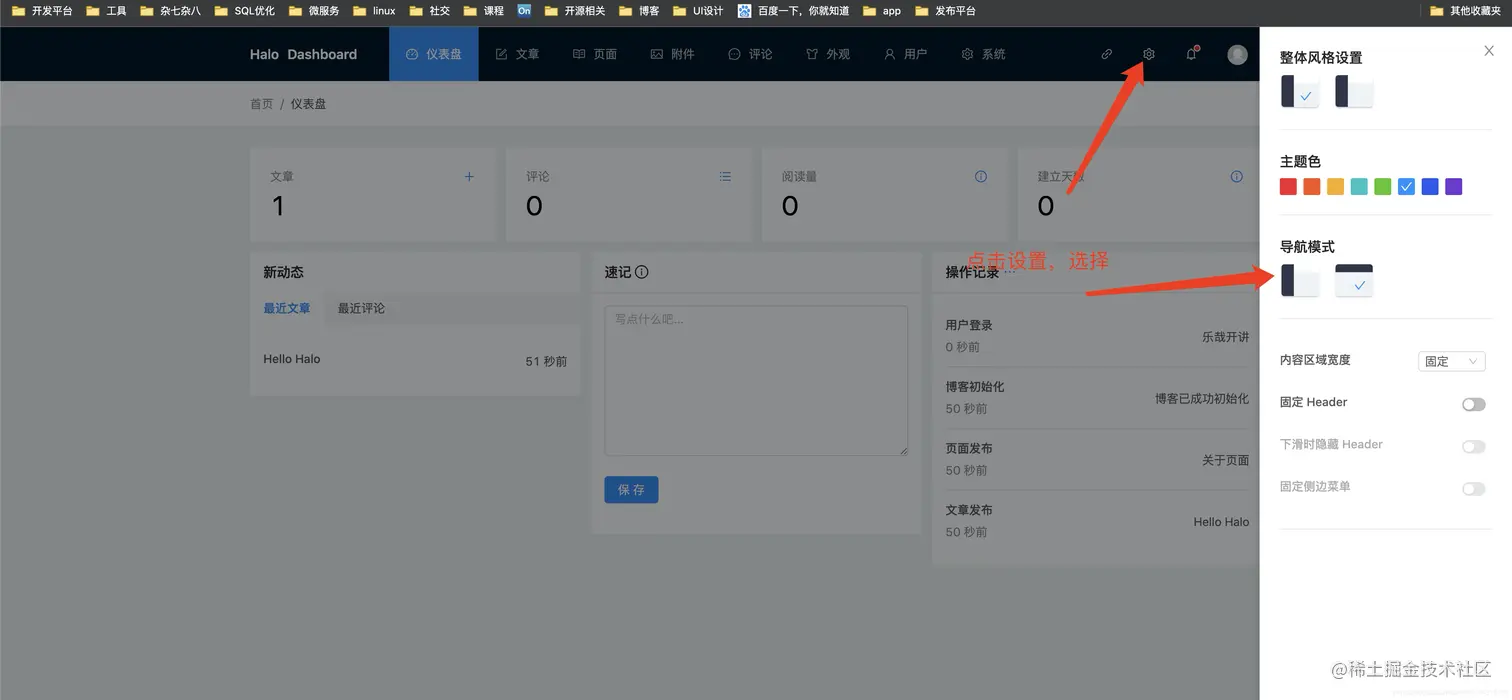Open 工具 bookmark folder
This screenshot has height=700, width=1512.
(106, 11)
